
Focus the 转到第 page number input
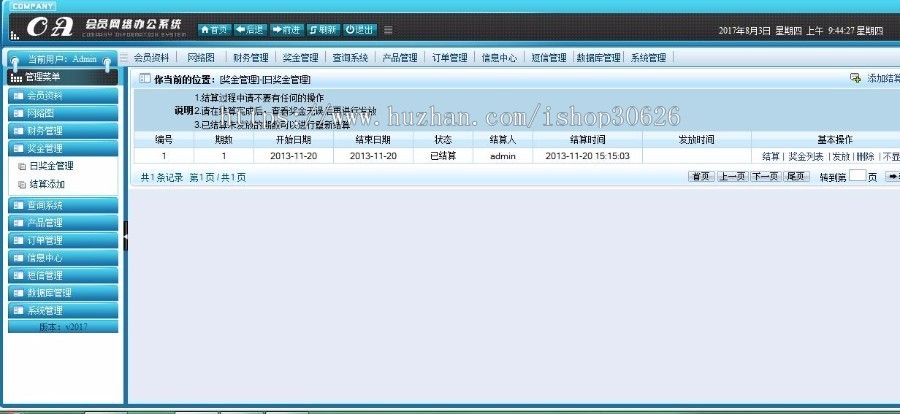(857, 176)
